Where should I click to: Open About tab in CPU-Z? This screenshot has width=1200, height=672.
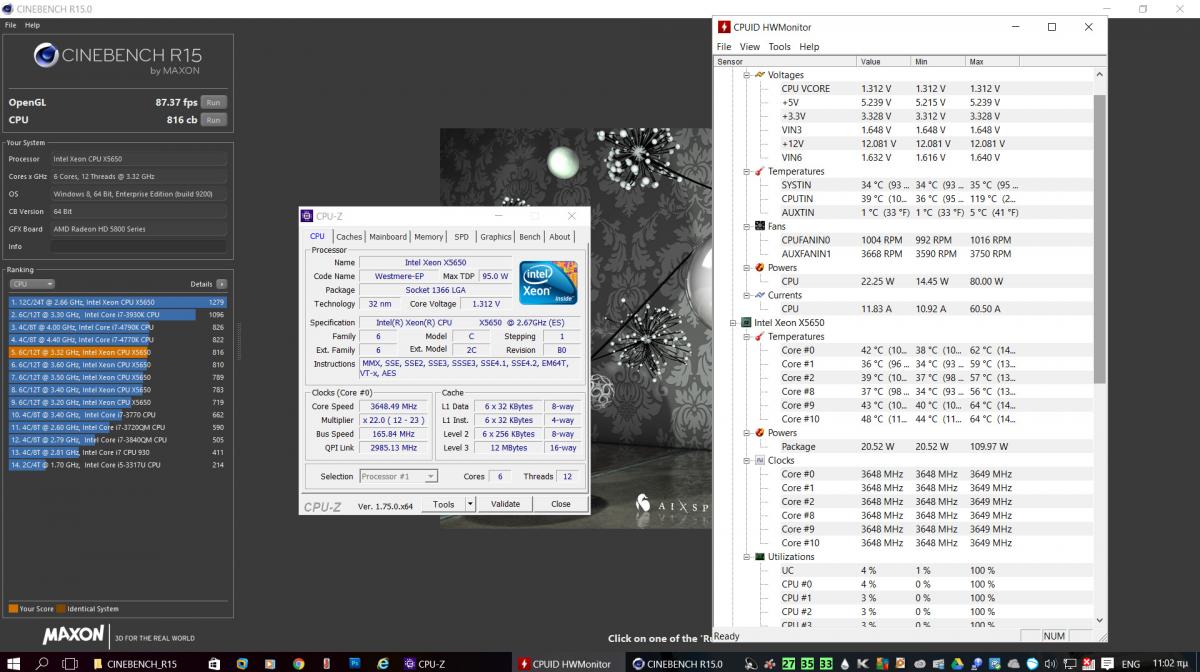click(560, 237)
